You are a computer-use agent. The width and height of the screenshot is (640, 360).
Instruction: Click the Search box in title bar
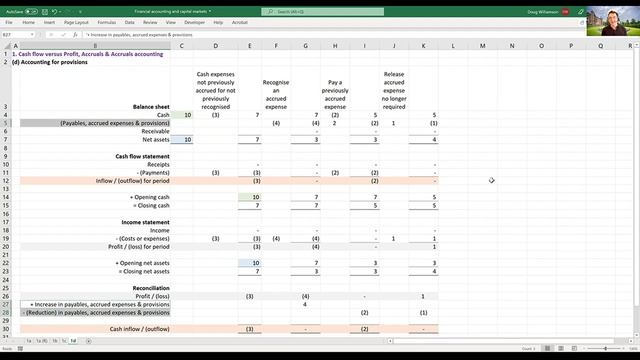[x=322, y=12]
